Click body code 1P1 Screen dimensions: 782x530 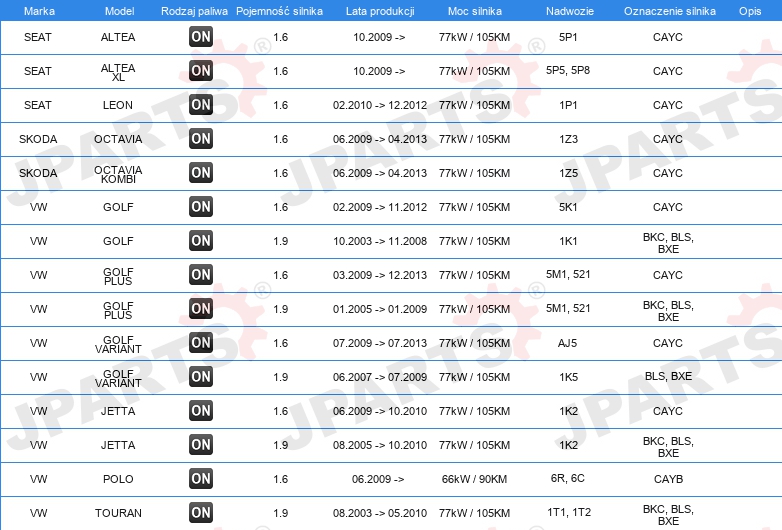tap(568, 105)
